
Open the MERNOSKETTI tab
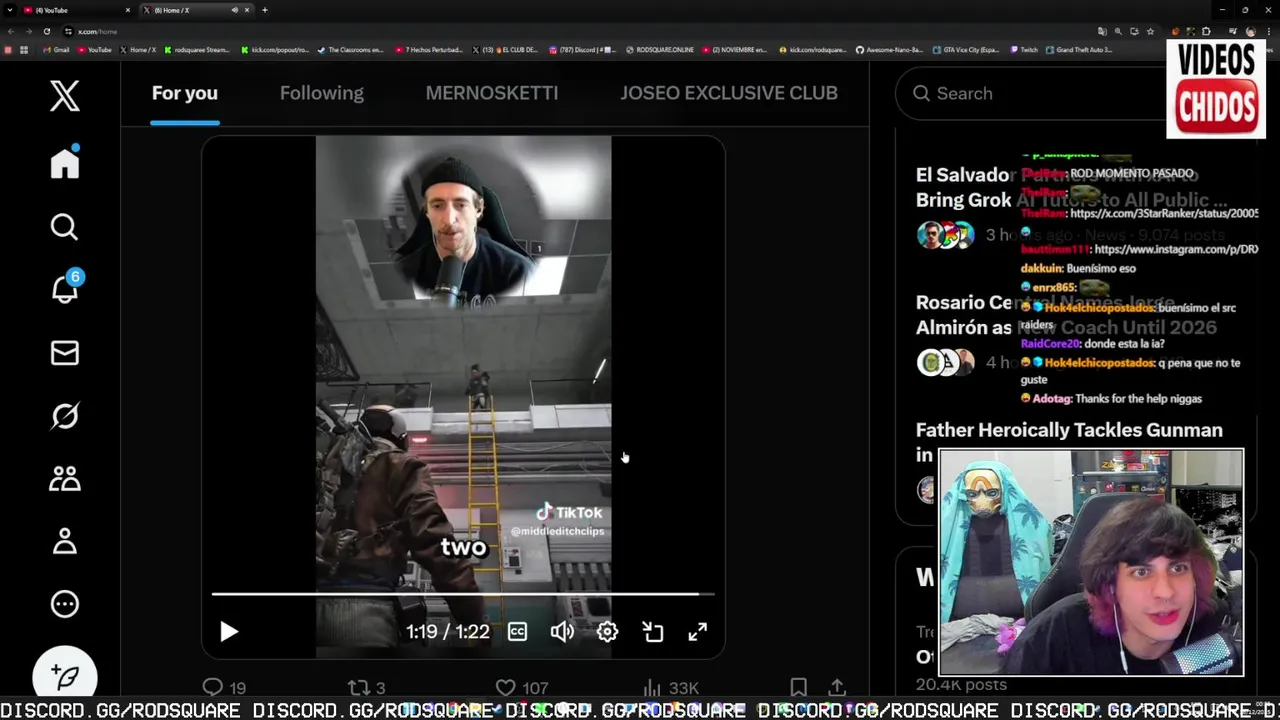click(x=492, y=93)
